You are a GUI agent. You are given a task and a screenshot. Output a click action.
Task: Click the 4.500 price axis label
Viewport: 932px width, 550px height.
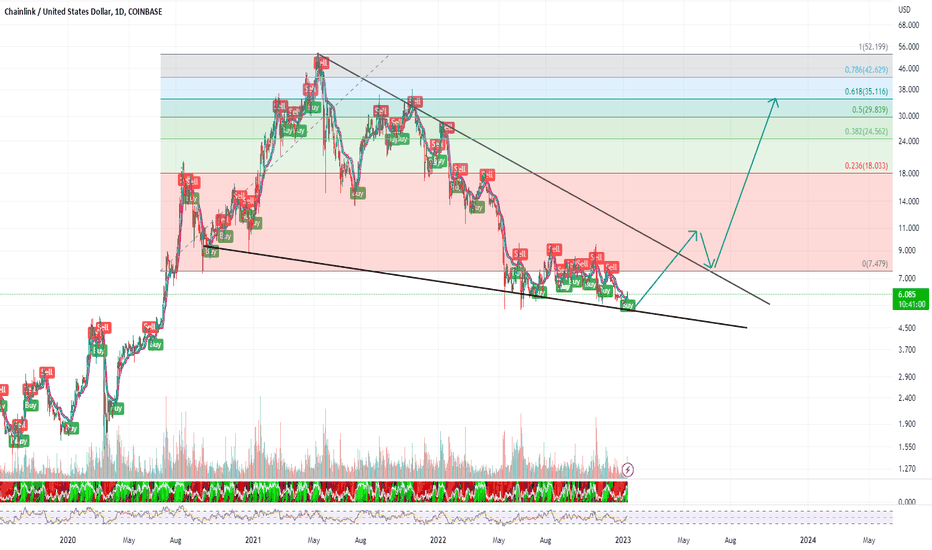coord(907,328)
